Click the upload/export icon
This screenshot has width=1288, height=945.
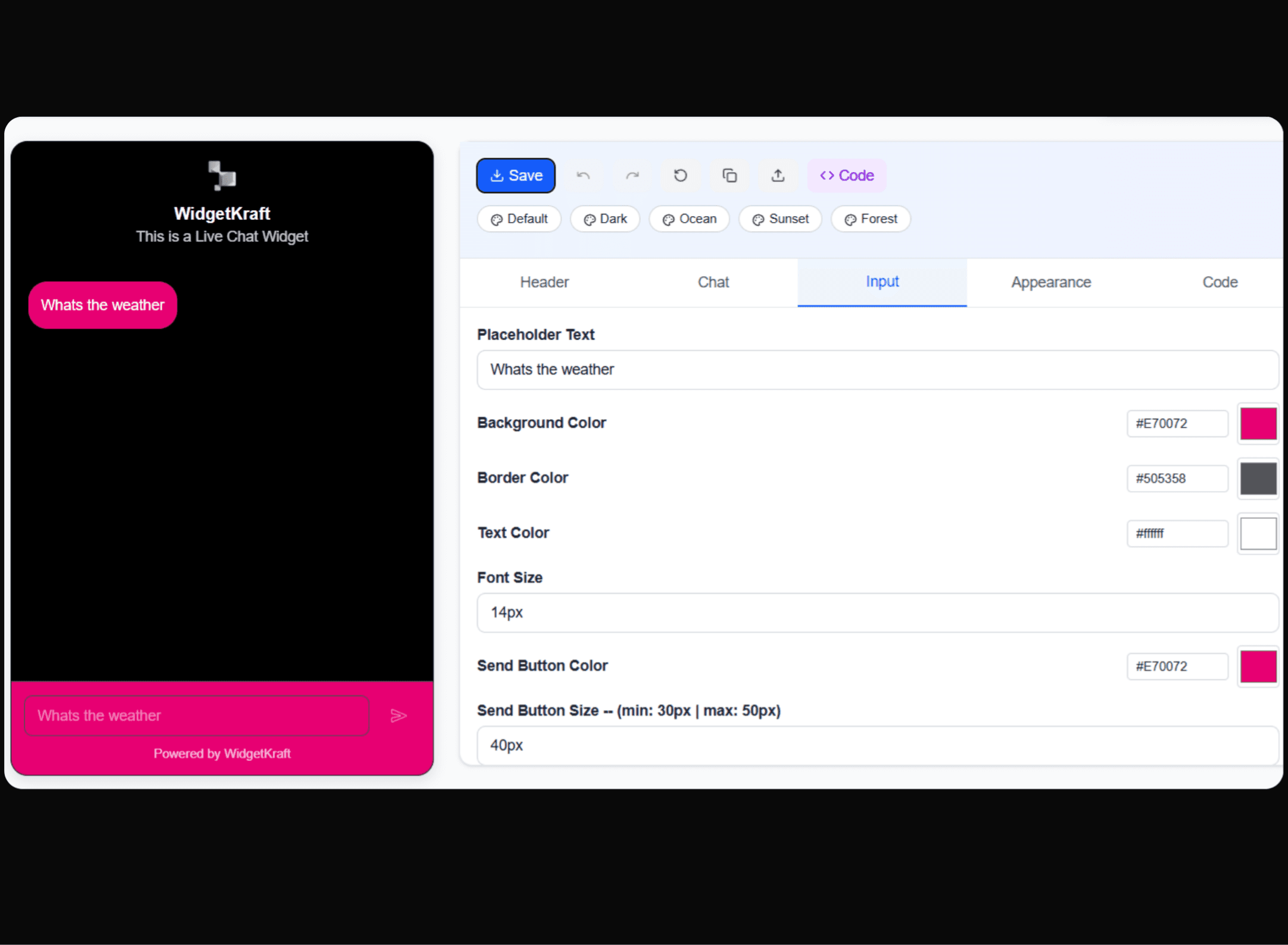click(x=778, y=175)
